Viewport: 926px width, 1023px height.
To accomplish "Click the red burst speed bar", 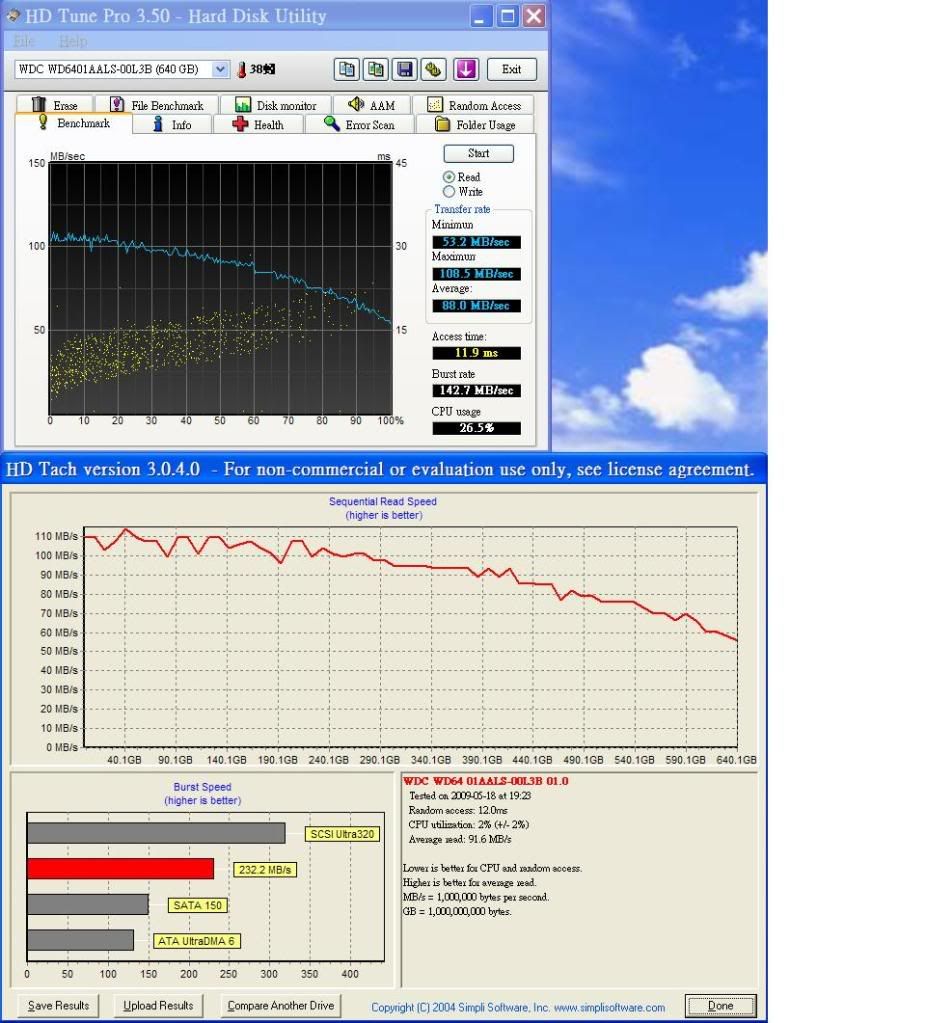I will pyautogui.click(x=121, y=869).
